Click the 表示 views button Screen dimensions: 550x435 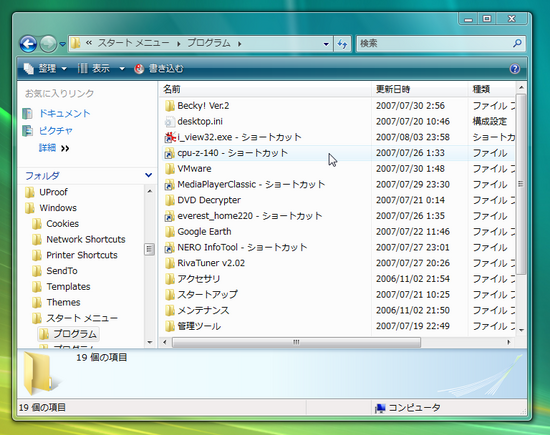click(94, 68)
